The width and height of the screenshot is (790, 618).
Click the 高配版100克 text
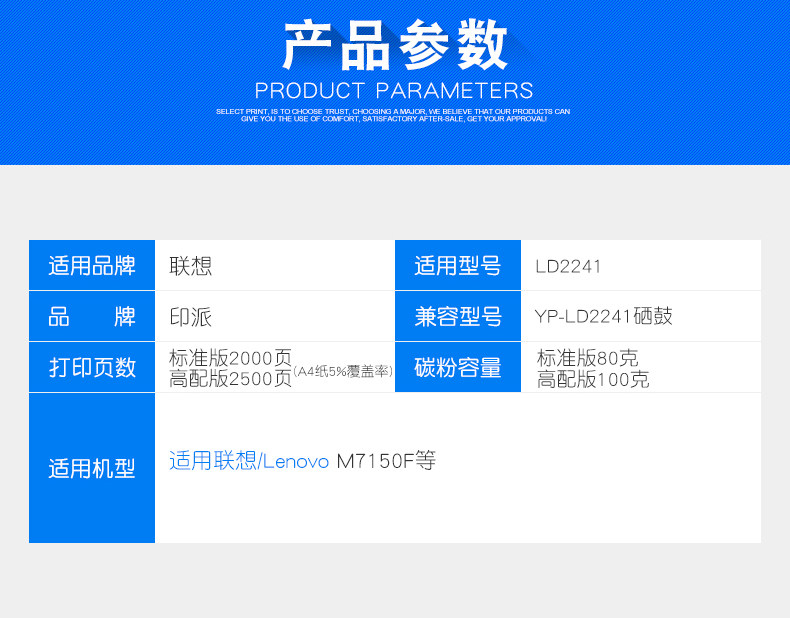[592, 379]
